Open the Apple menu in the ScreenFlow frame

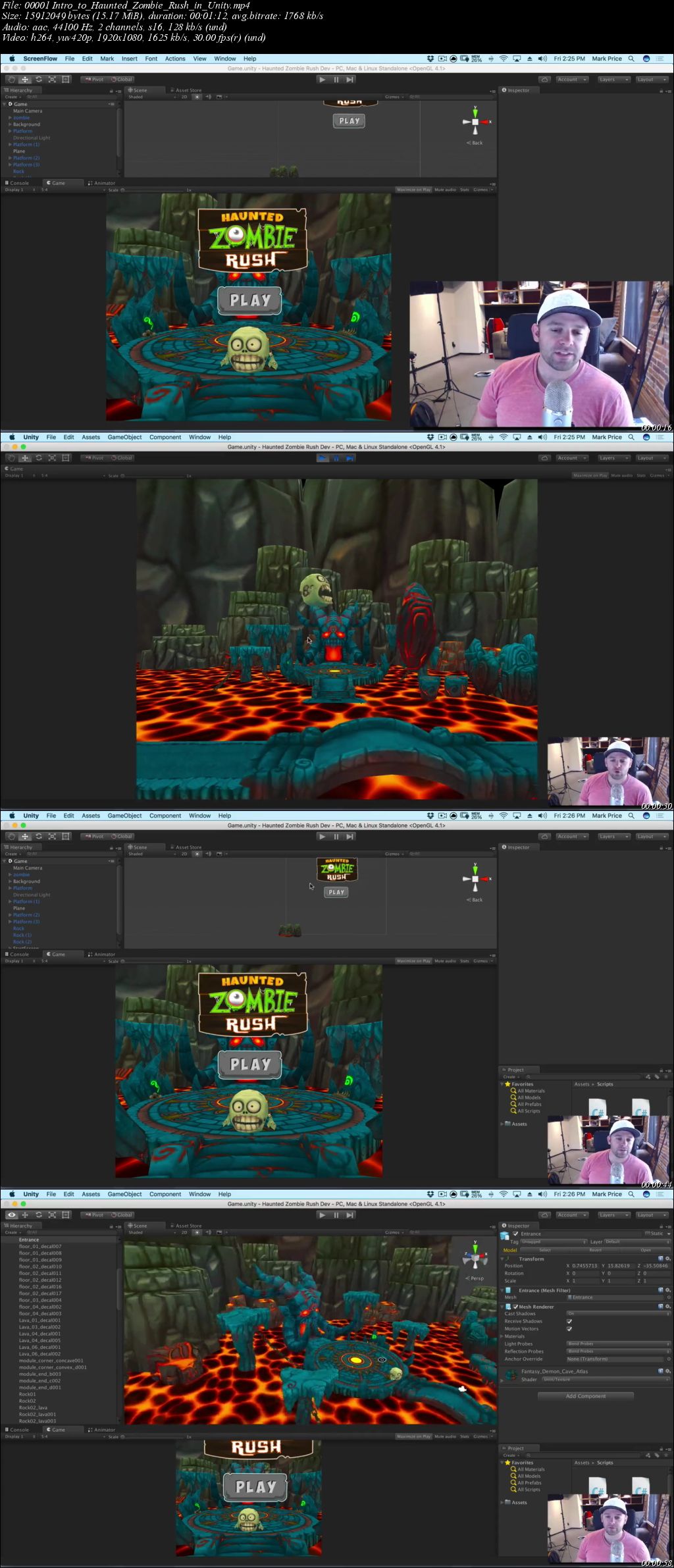coord(11,59)
